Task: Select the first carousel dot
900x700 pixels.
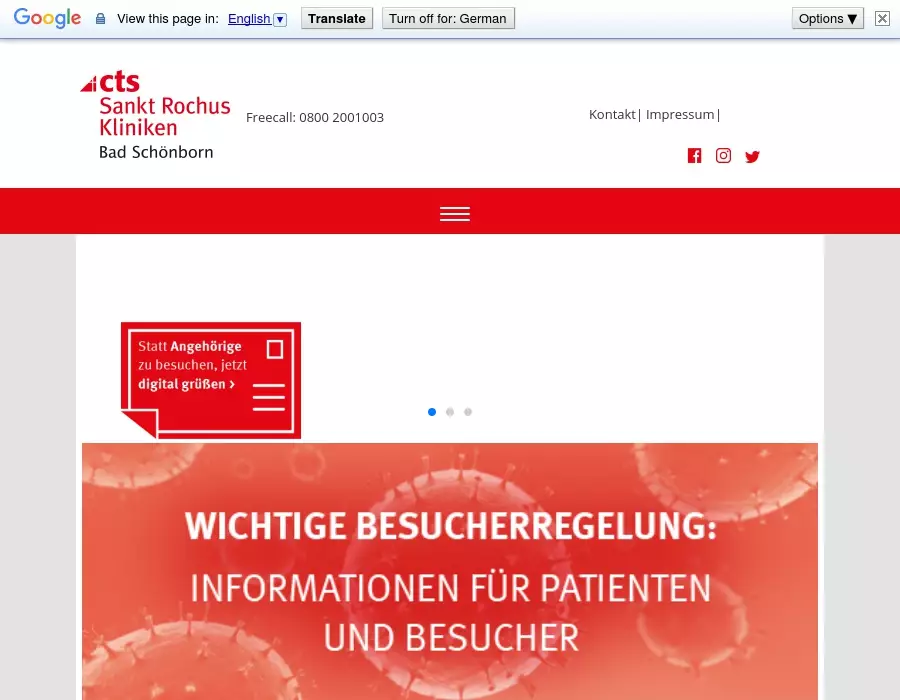Action: point(432,412)
